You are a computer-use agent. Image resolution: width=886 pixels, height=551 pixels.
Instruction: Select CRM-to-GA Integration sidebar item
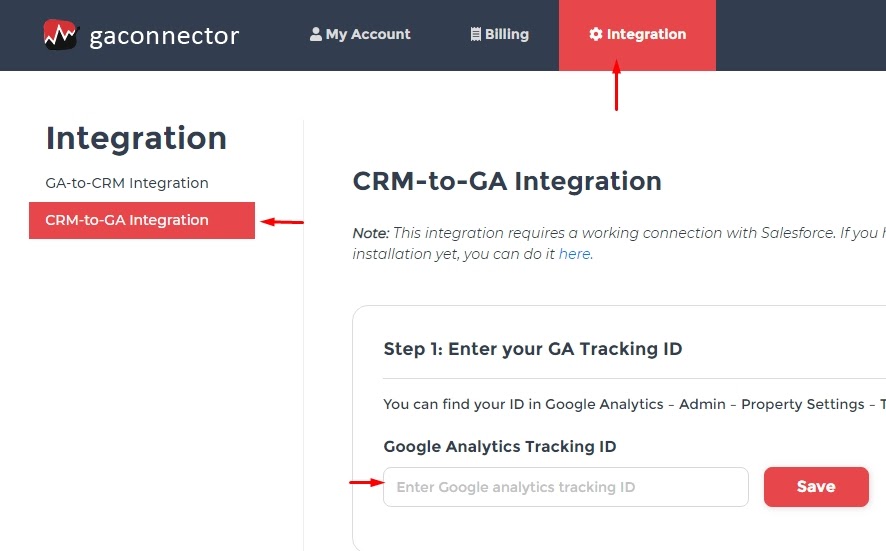142,220
